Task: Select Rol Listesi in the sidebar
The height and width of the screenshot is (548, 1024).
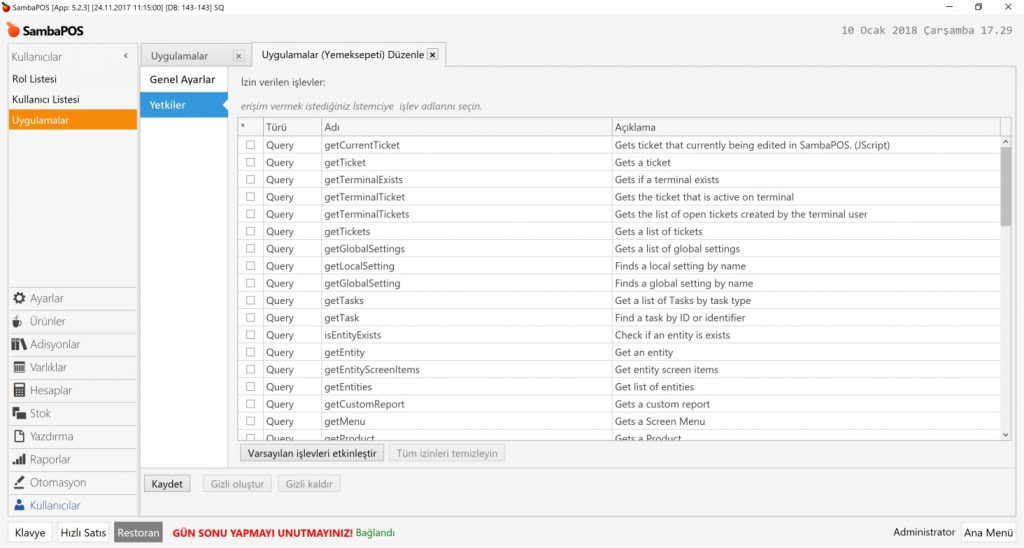Action: 35,79
